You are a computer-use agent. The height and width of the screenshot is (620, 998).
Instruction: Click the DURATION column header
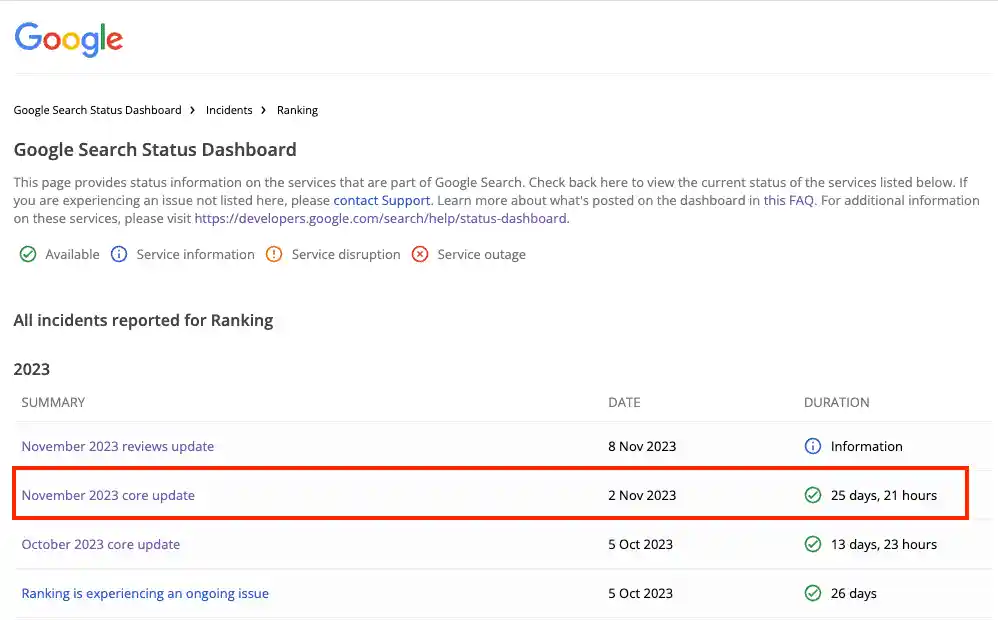pyautogui.click(x=836, y=402)
